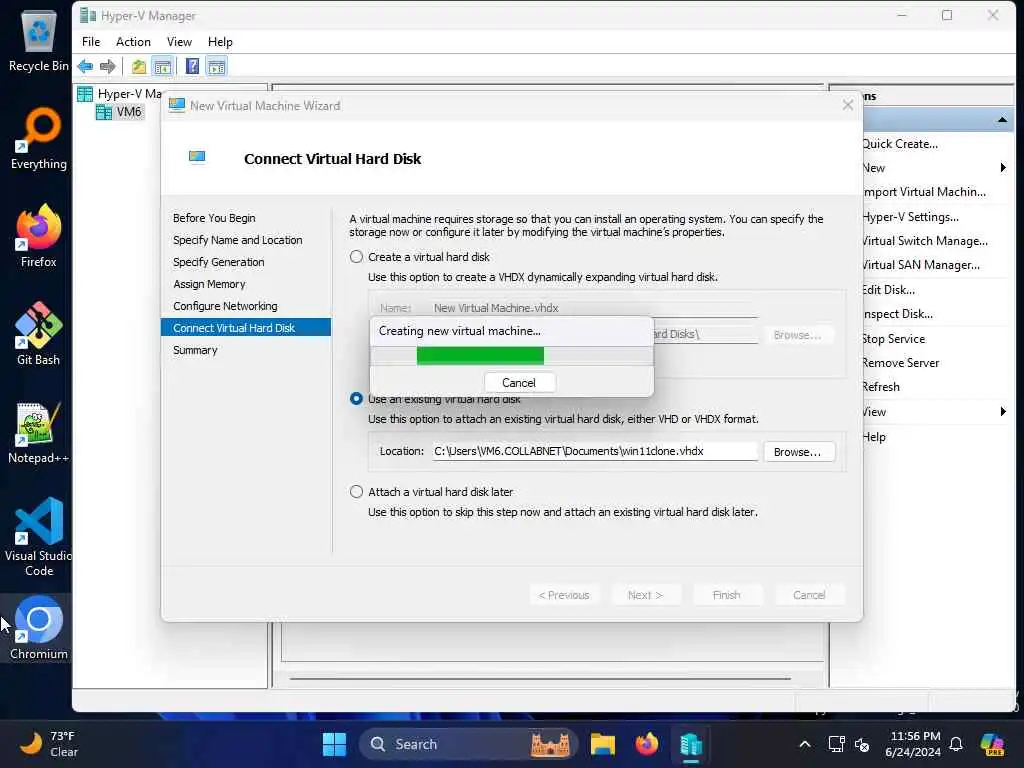Click the Hyper-V Manager taskbar icon
This screenshot has width=1024, height=768.
click(690, 744)
